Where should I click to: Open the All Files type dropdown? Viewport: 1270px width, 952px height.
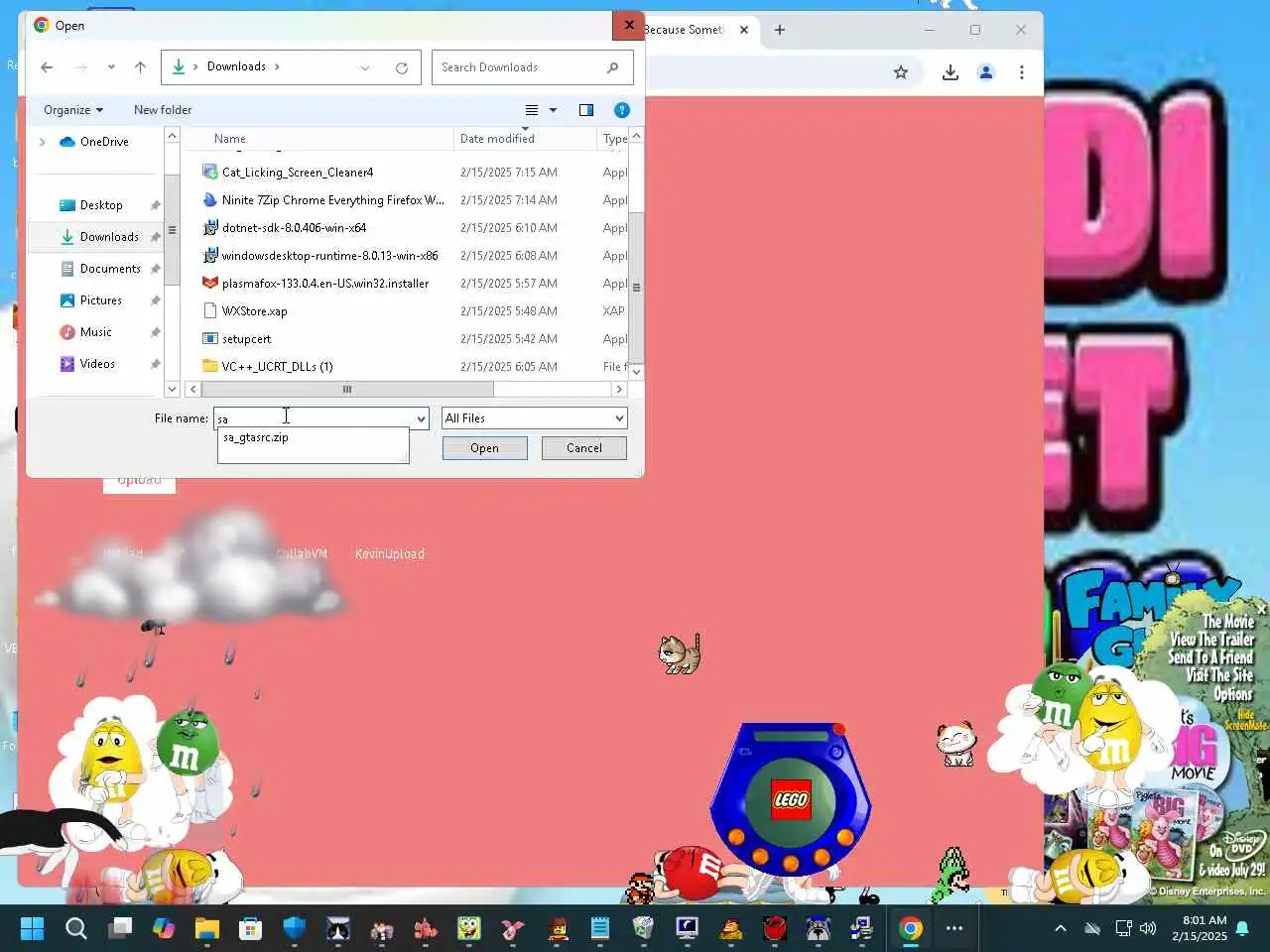[534, 418]
